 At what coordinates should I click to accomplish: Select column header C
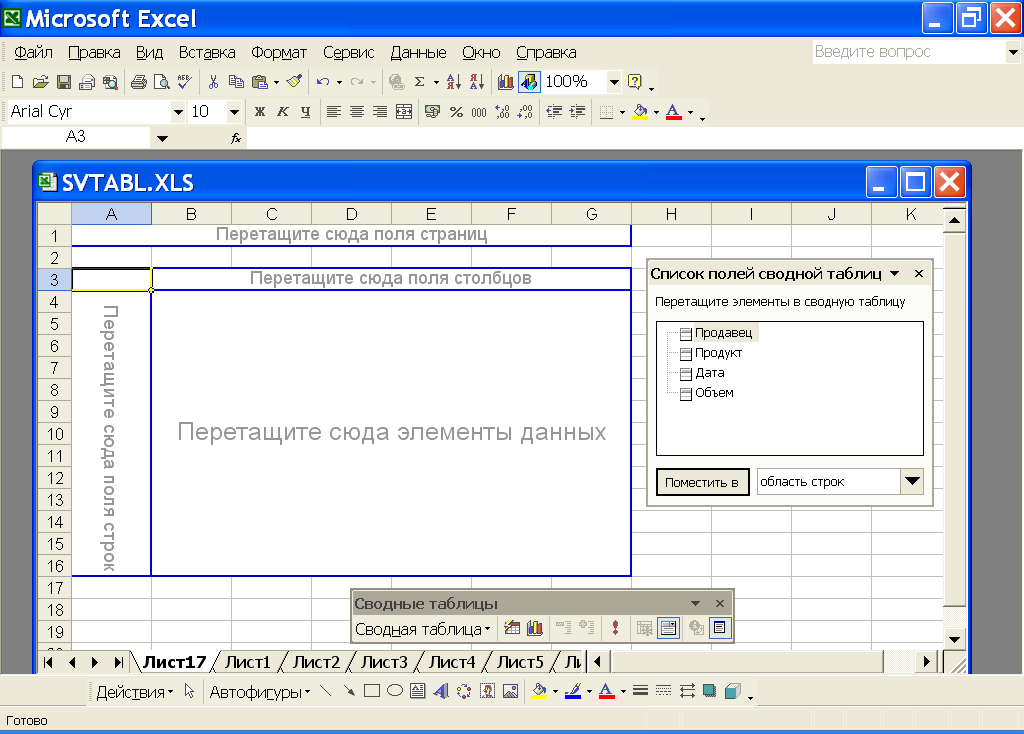coord(272,214)
